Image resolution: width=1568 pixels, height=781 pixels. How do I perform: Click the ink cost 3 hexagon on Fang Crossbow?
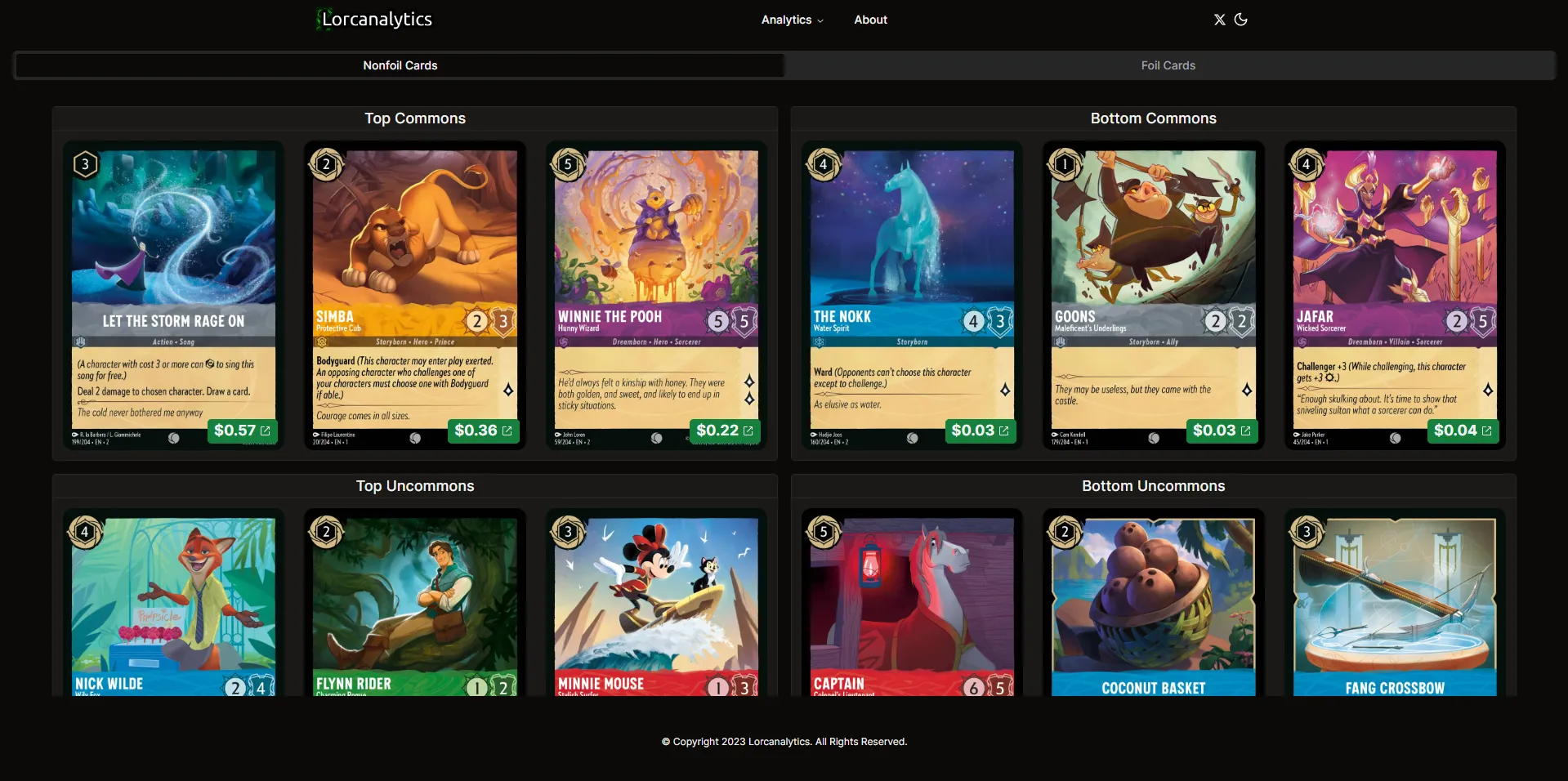point(1307,532)
